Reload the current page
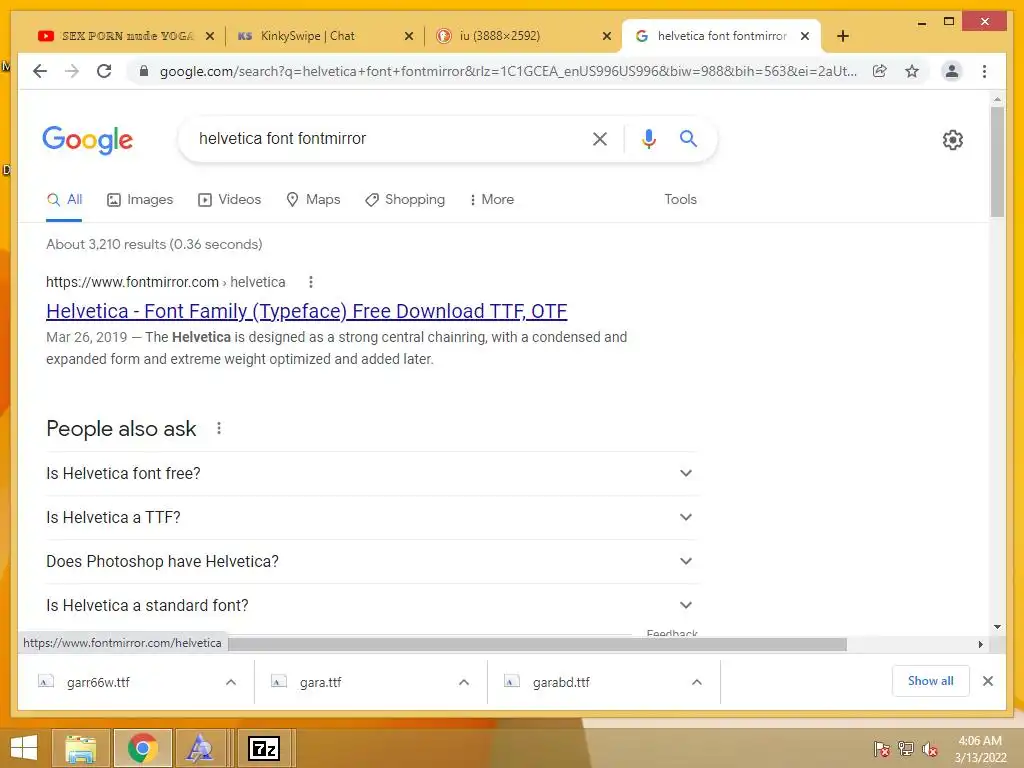The width and height of the screenshot is (1024, 768). tap(104, 71)
